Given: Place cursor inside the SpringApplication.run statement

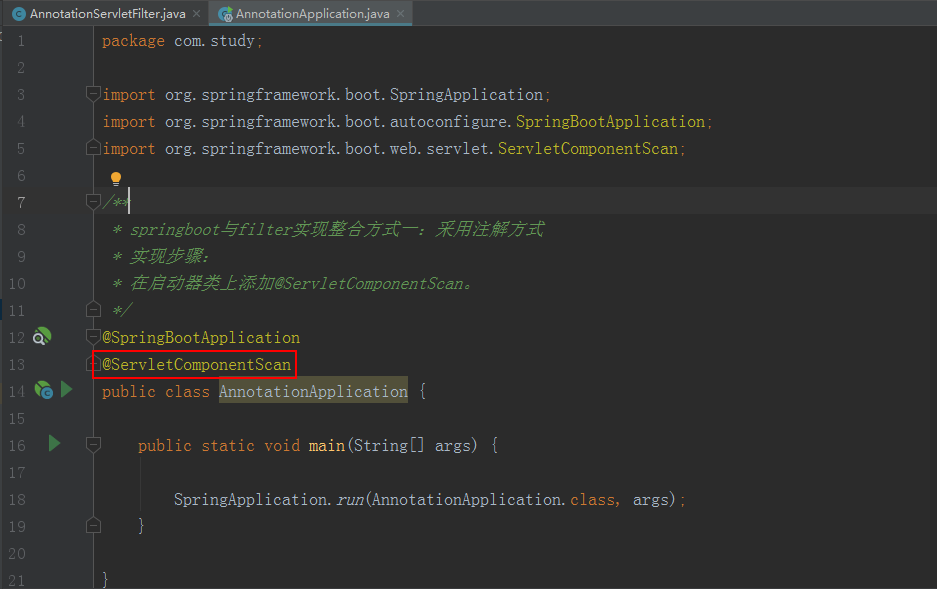Looking at the screenshot, I should coord(400,499).
